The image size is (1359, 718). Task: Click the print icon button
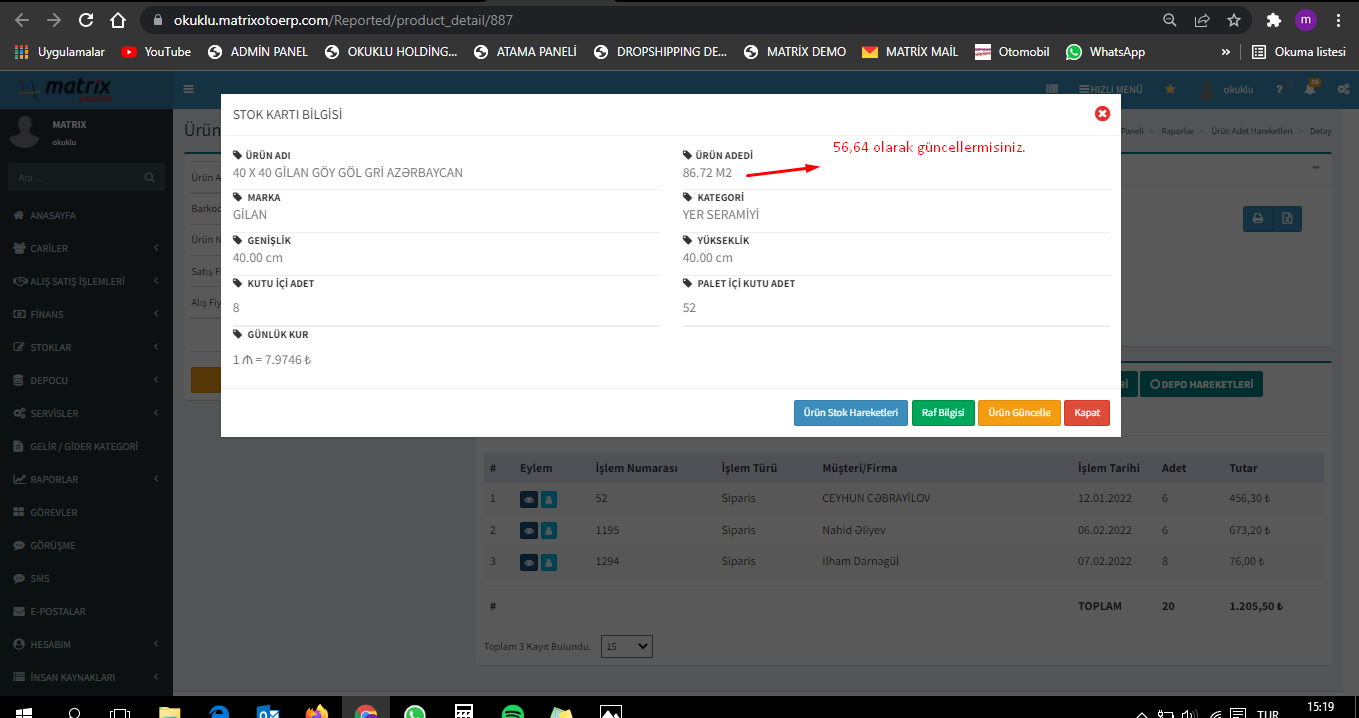click(x=1258, y=219)
